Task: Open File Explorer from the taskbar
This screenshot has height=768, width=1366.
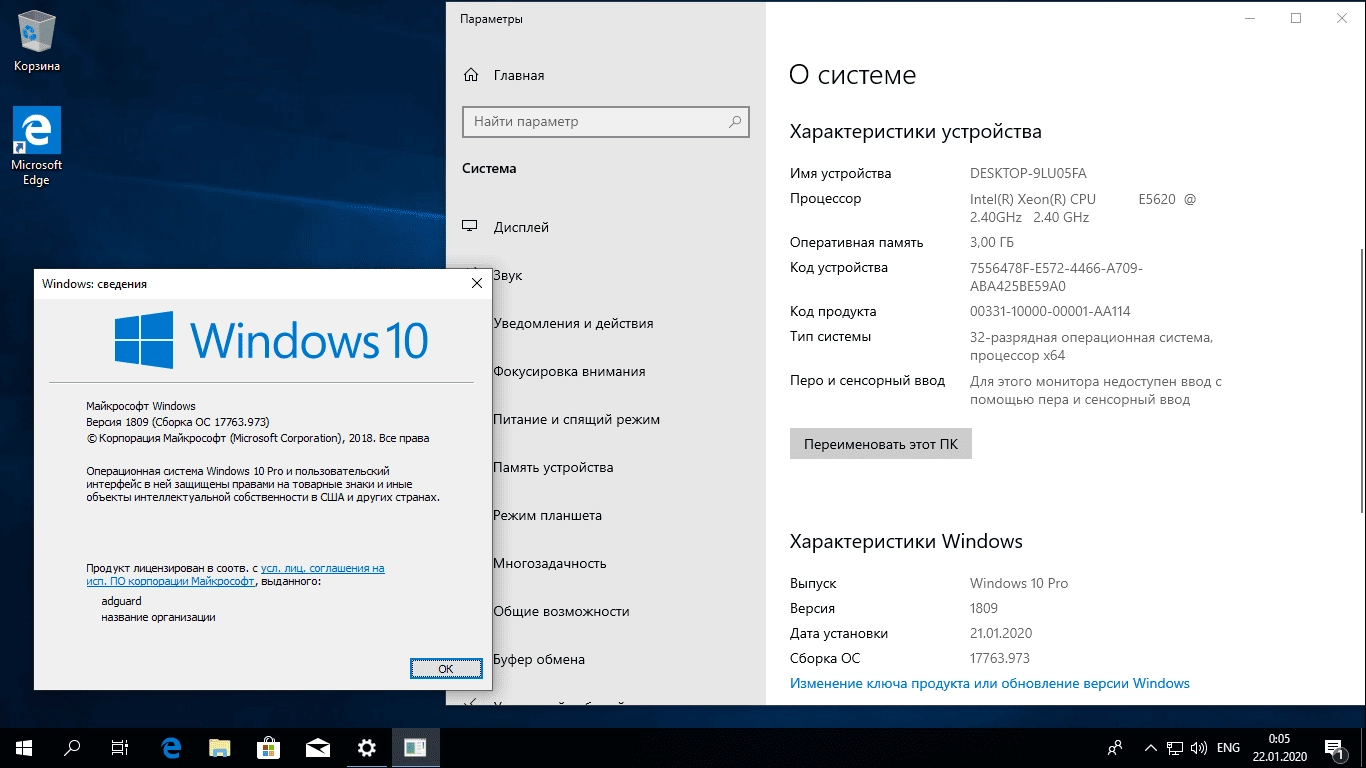Action: pos(220,748)
